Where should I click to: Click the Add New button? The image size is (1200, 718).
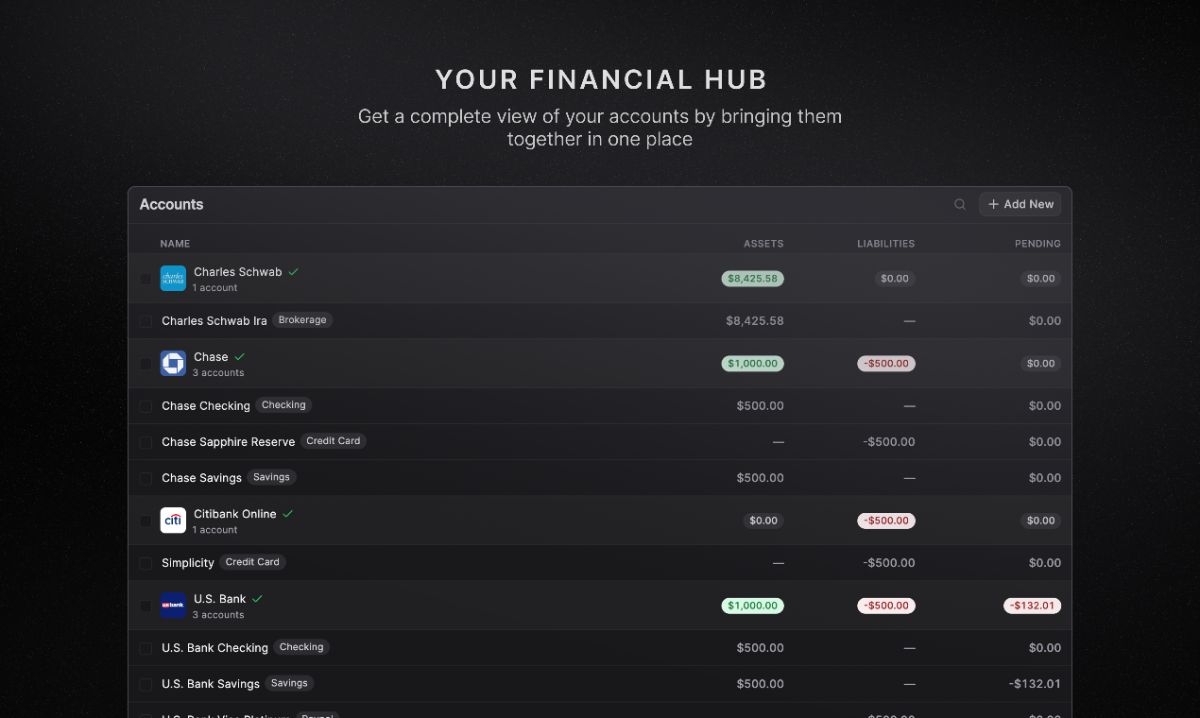pos(1020,204)
